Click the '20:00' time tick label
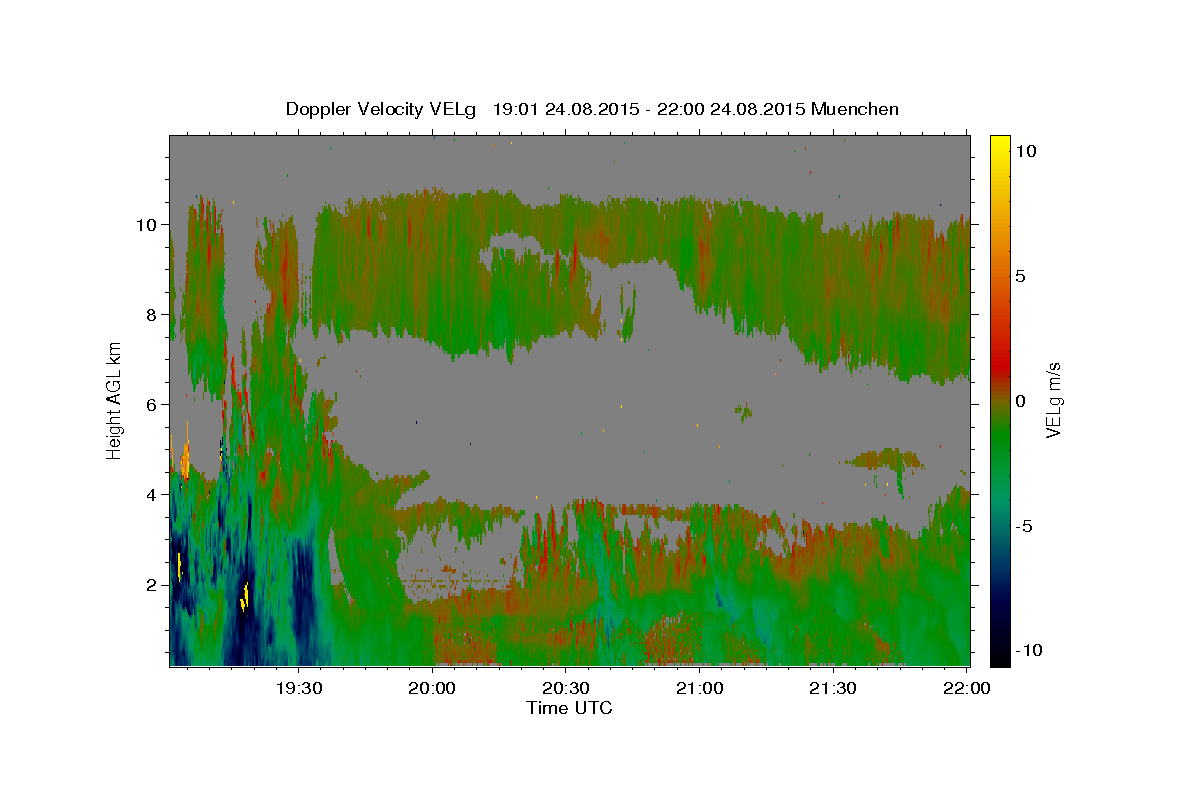This screenshot has height=800, width=1200. 433,688
